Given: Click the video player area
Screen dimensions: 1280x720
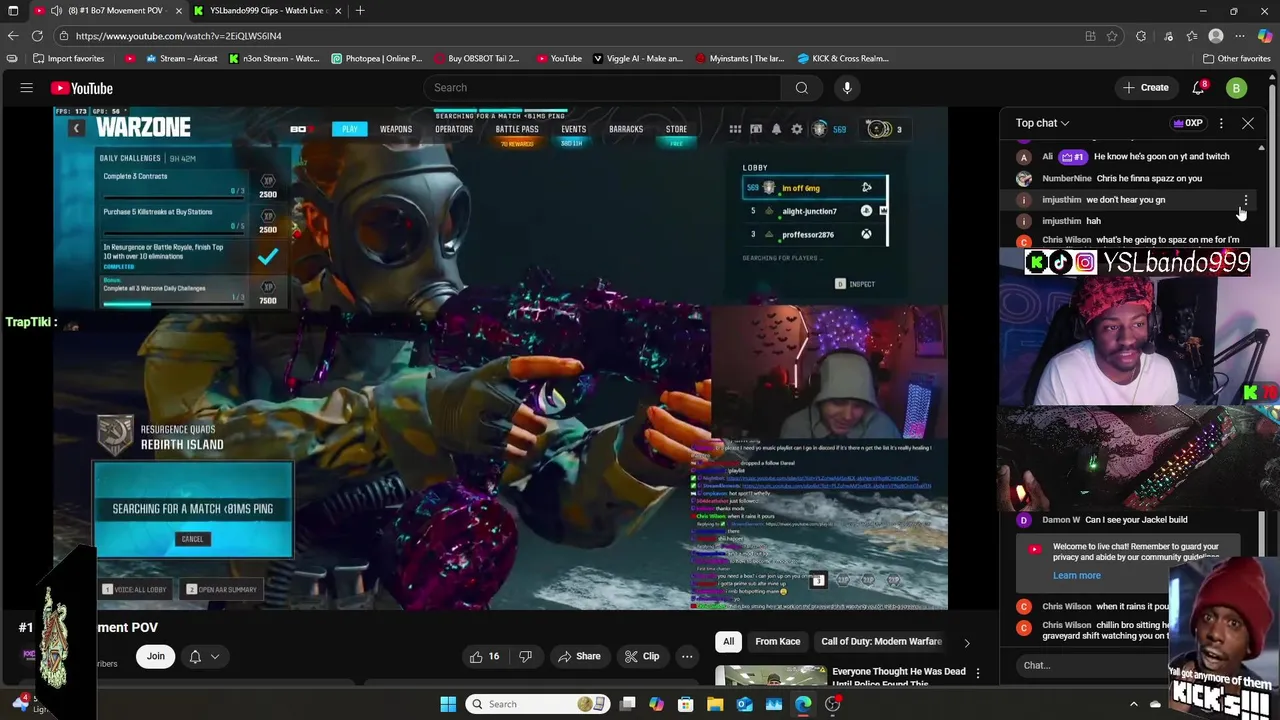Looking at the screenshot, I should coord(500,358).
